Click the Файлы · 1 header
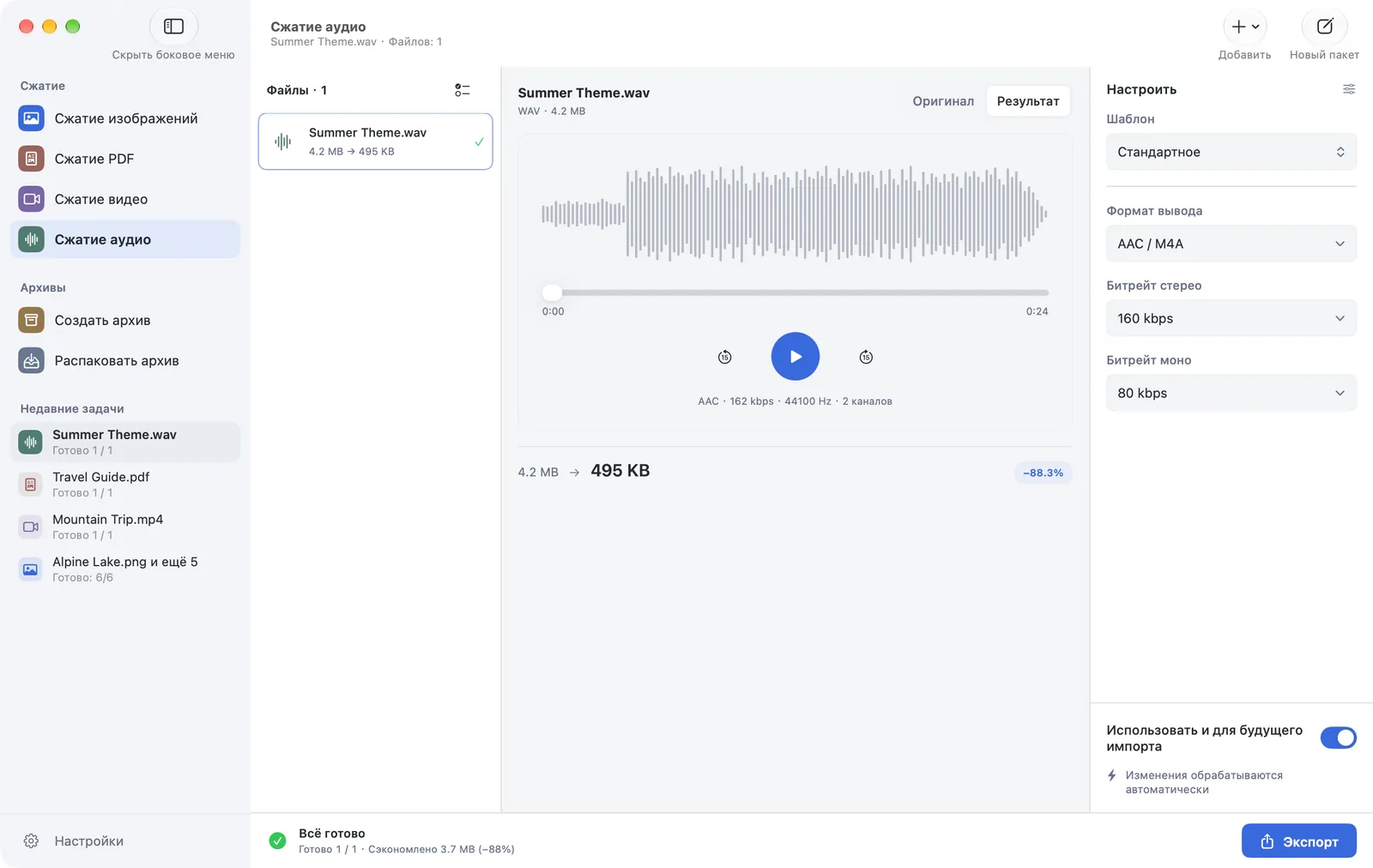 297,90
